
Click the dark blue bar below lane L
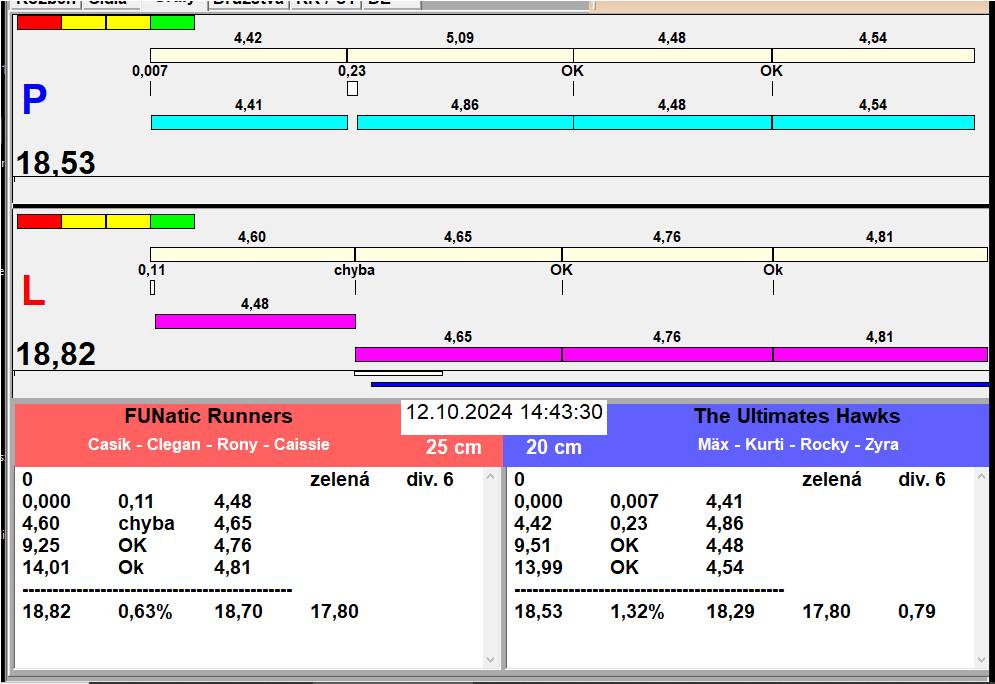680,384
